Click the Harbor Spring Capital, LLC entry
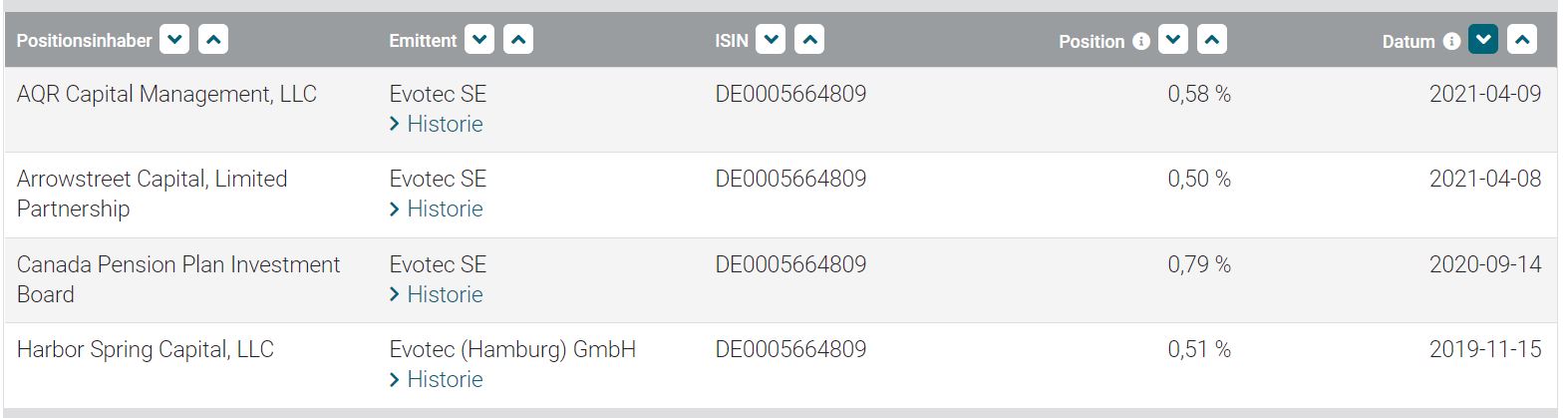1568x418 pixels. point(146,349)
